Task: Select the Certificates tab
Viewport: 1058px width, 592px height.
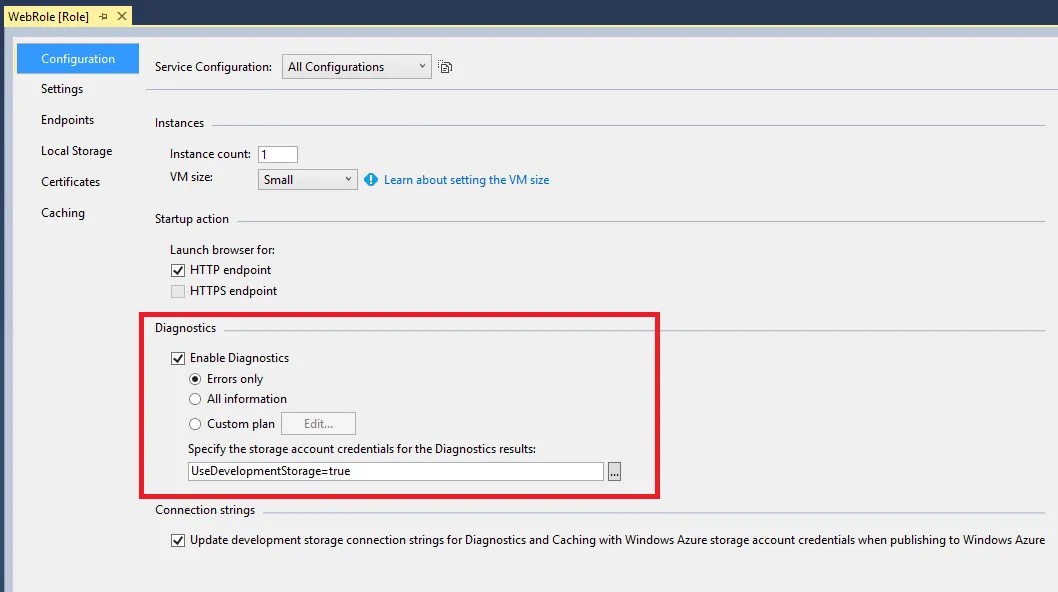Action: (x=70, y=182)
